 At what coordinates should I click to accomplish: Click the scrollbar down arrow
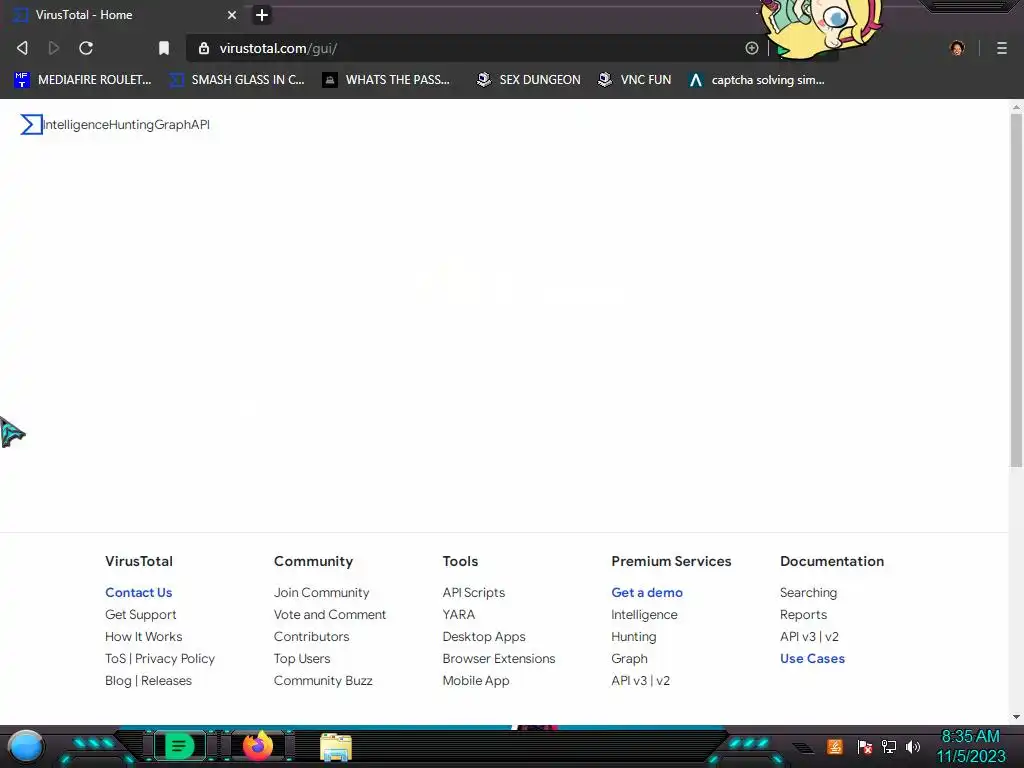click(1016, 716)
